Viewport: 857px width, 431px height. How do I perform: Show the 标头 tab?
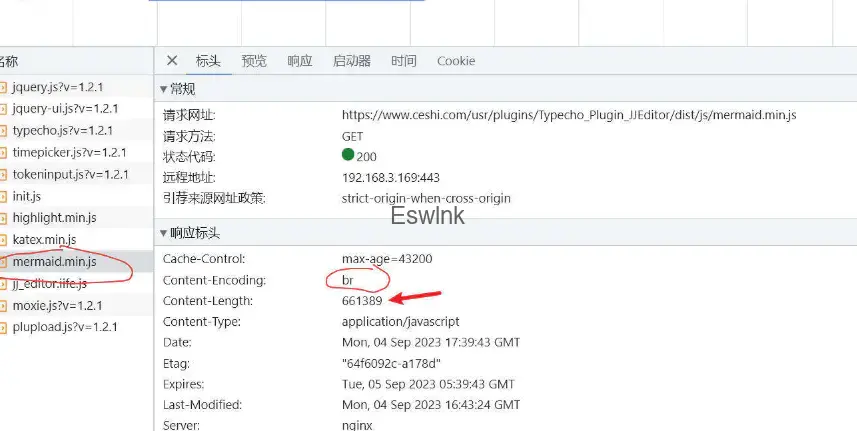pyautogui.click(x=208, y=61)
